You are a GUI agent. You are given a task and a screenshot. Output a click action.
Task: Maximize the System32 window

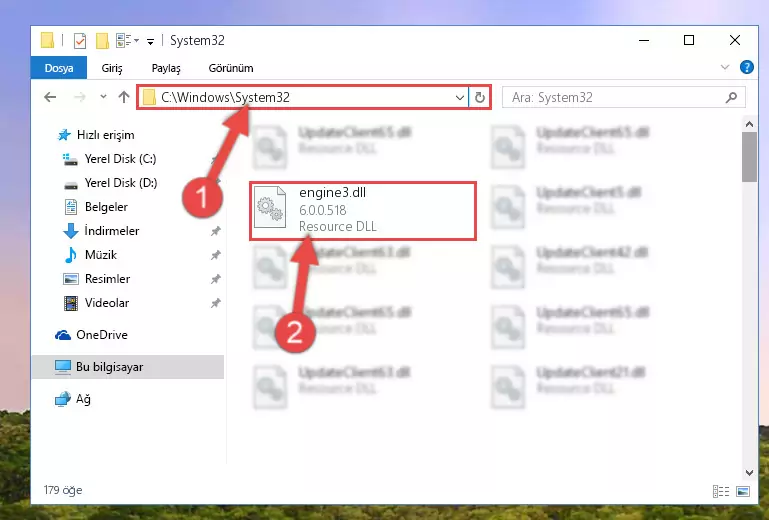pyautogui.click(x=689, y=40)
